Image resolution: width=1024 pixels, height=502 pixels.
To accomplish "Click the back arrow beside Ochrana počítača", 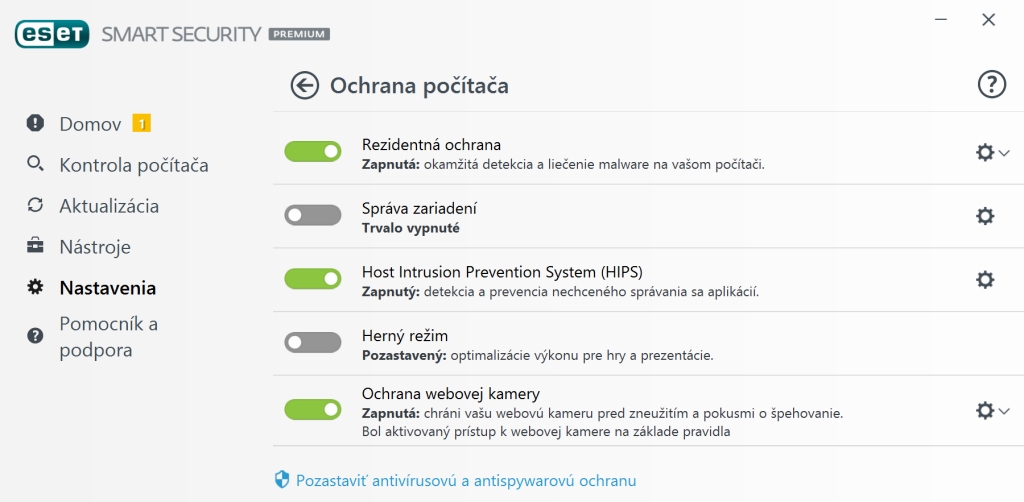I will [305, 85].
